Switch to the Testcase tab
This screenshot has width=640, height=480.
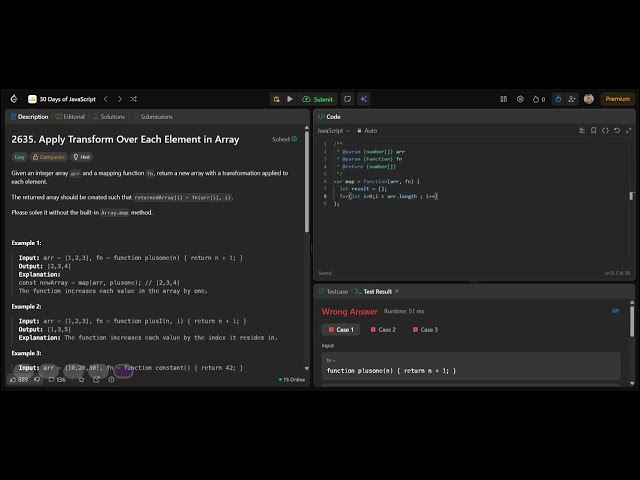click(333, 291)
